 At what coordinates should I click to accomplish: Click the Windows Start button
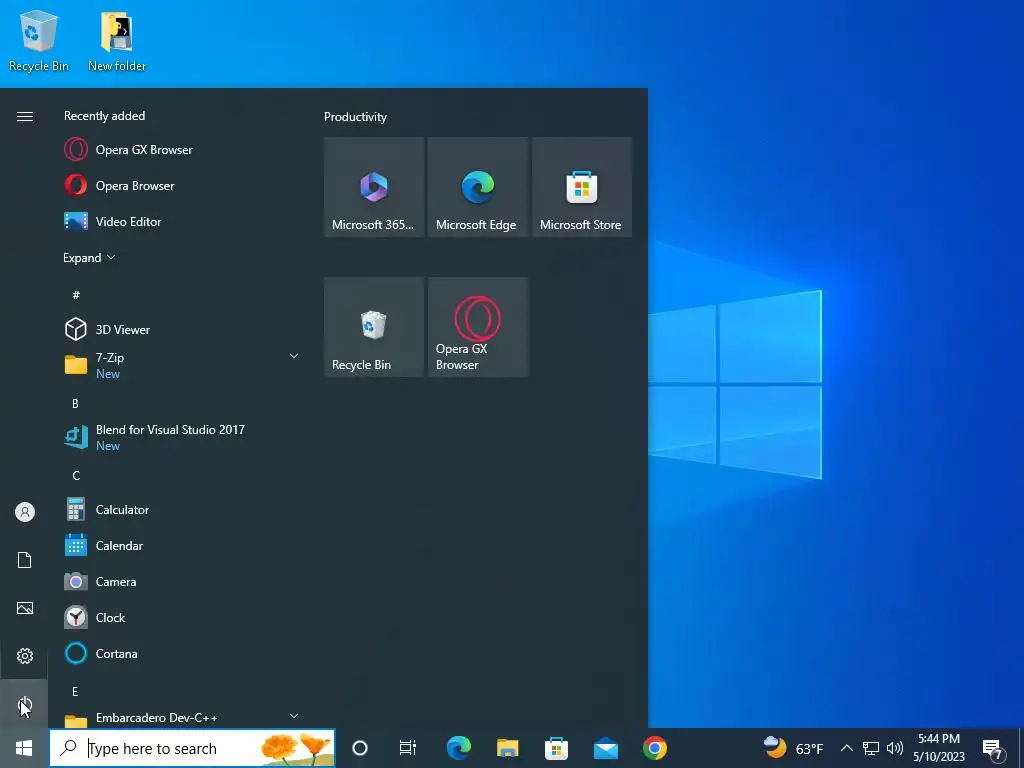(x=24, y=748)
